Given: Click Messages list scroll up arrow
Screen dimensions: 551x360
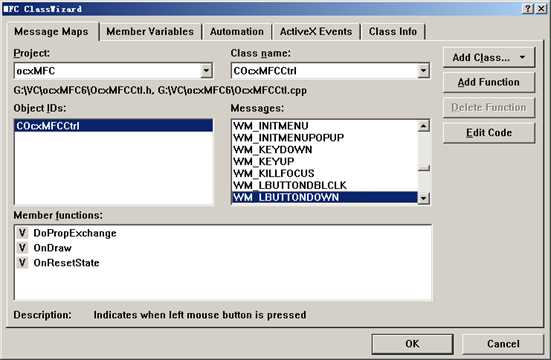Looking at the screenshot, I should (x=423, y=126).
